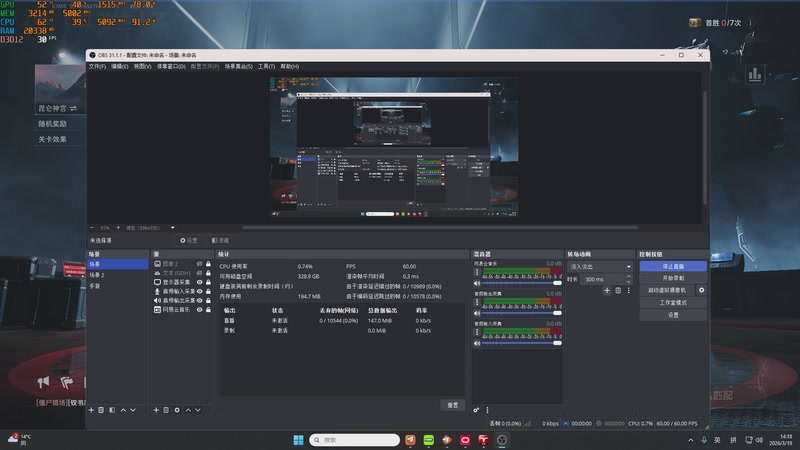Screen dimensions: 800x450
Task: Remove selected scene using scenes trash icon
Action: (x=101, y=410)
